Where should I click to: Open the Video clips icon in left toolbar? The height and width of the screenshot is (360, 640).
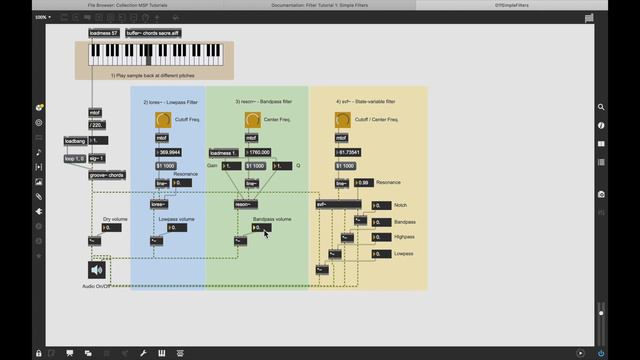point(39,167)
